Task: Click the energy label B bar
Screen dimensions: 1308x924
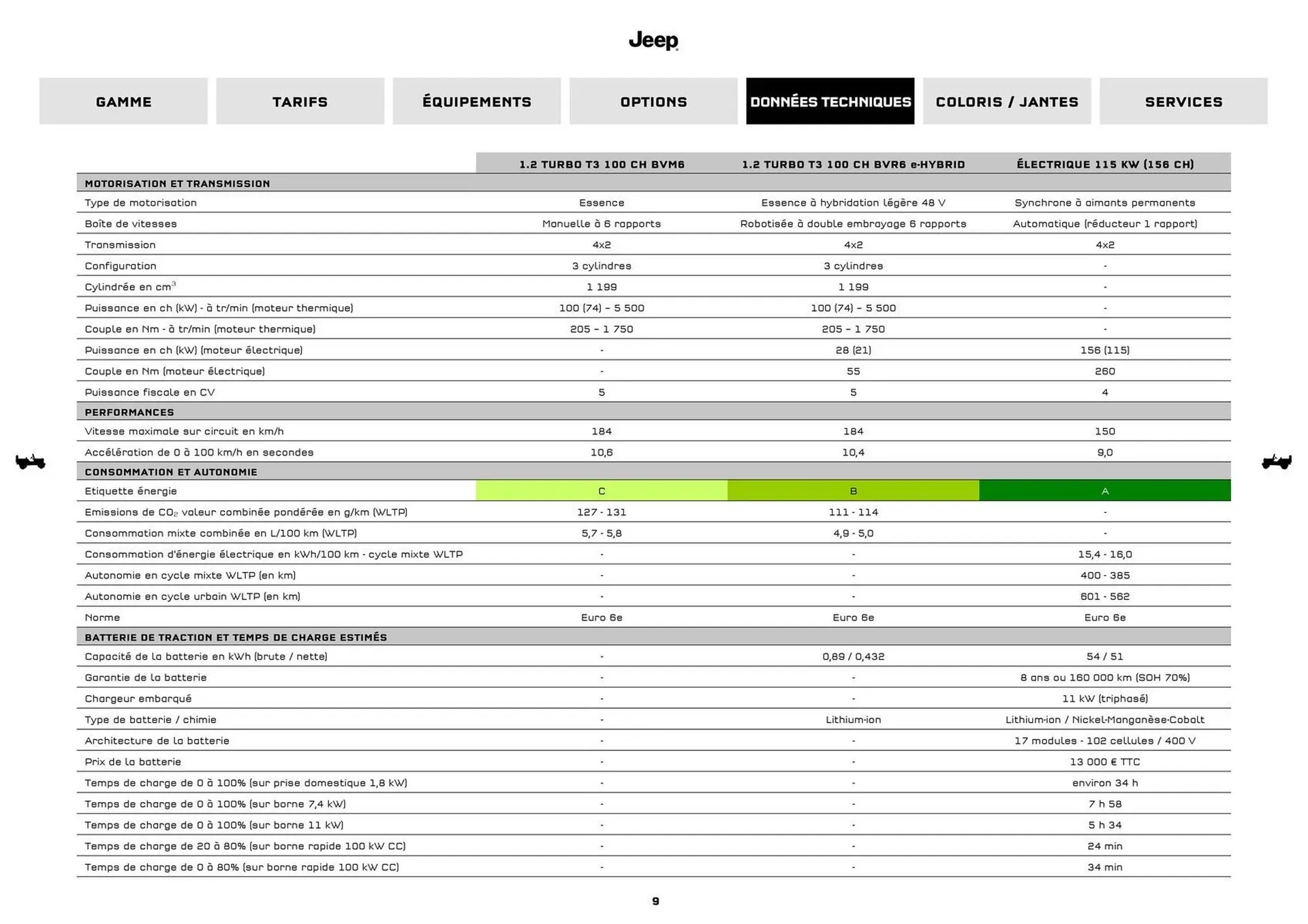Action: click(853, 490)
